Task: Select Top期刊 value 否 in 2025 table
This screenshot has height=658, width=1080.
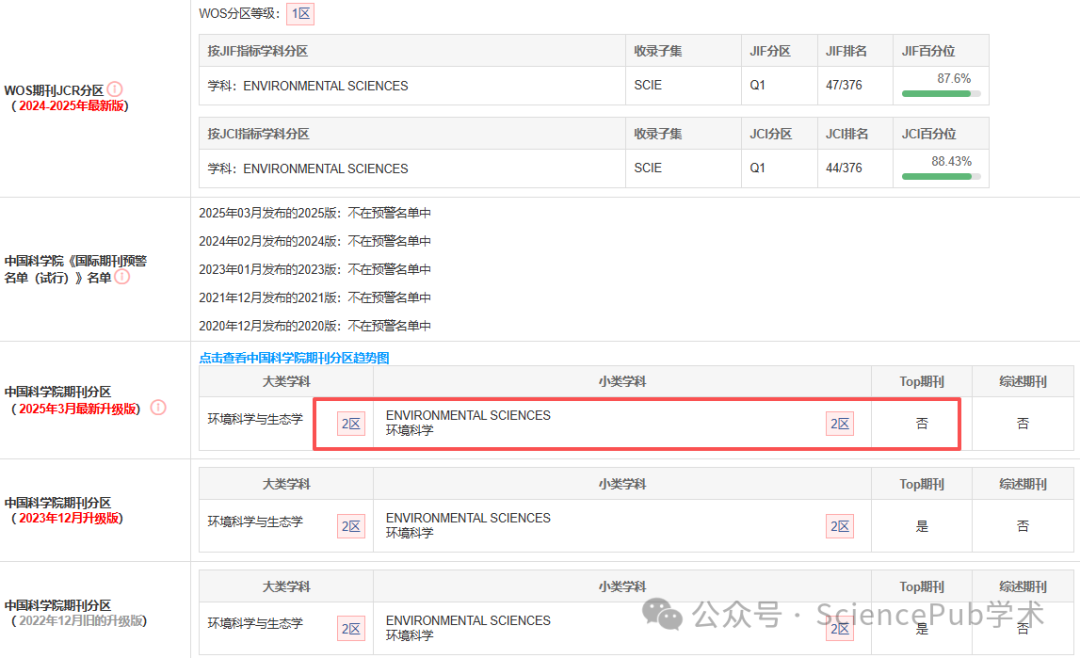Action: (x=922, y=424)
